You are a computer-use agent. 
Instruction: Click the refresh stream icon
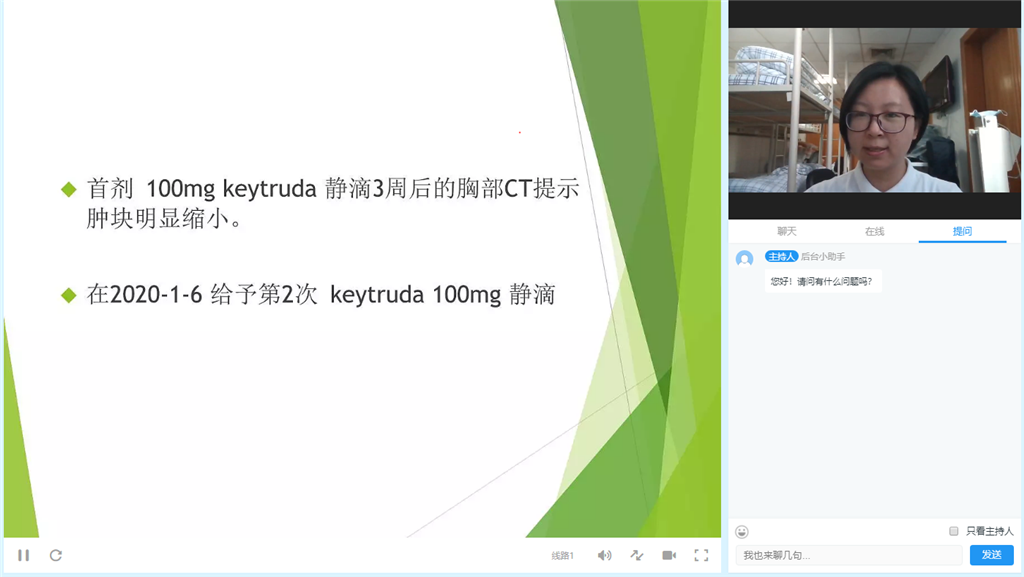pos(56,555)
